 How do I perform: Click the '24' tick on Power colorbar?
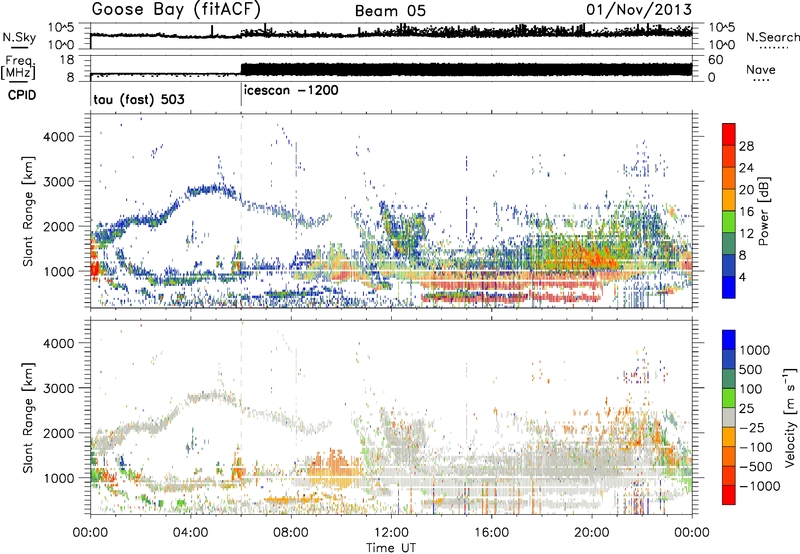tap(746, 168)
